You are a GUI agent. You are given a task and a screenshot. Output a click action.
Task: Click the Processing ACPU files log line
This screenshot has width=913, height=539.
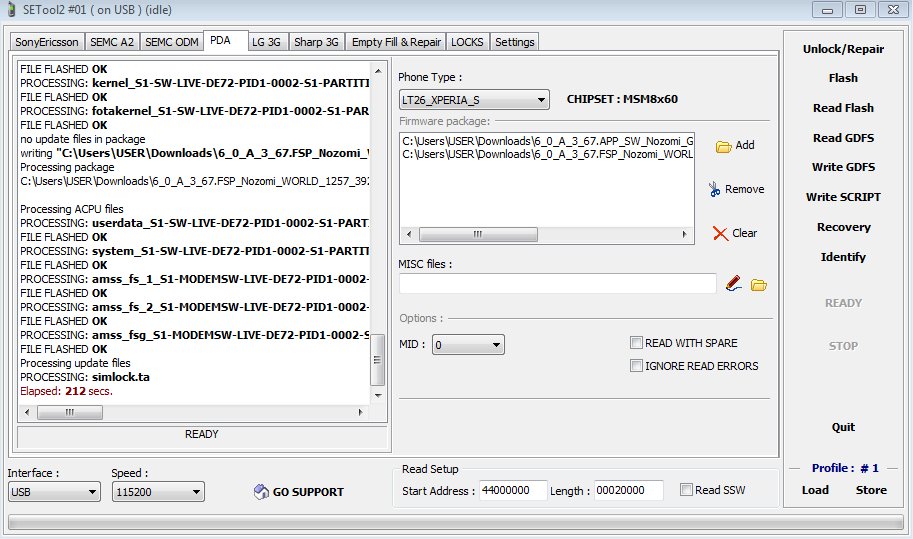click(x=72, y=208)
